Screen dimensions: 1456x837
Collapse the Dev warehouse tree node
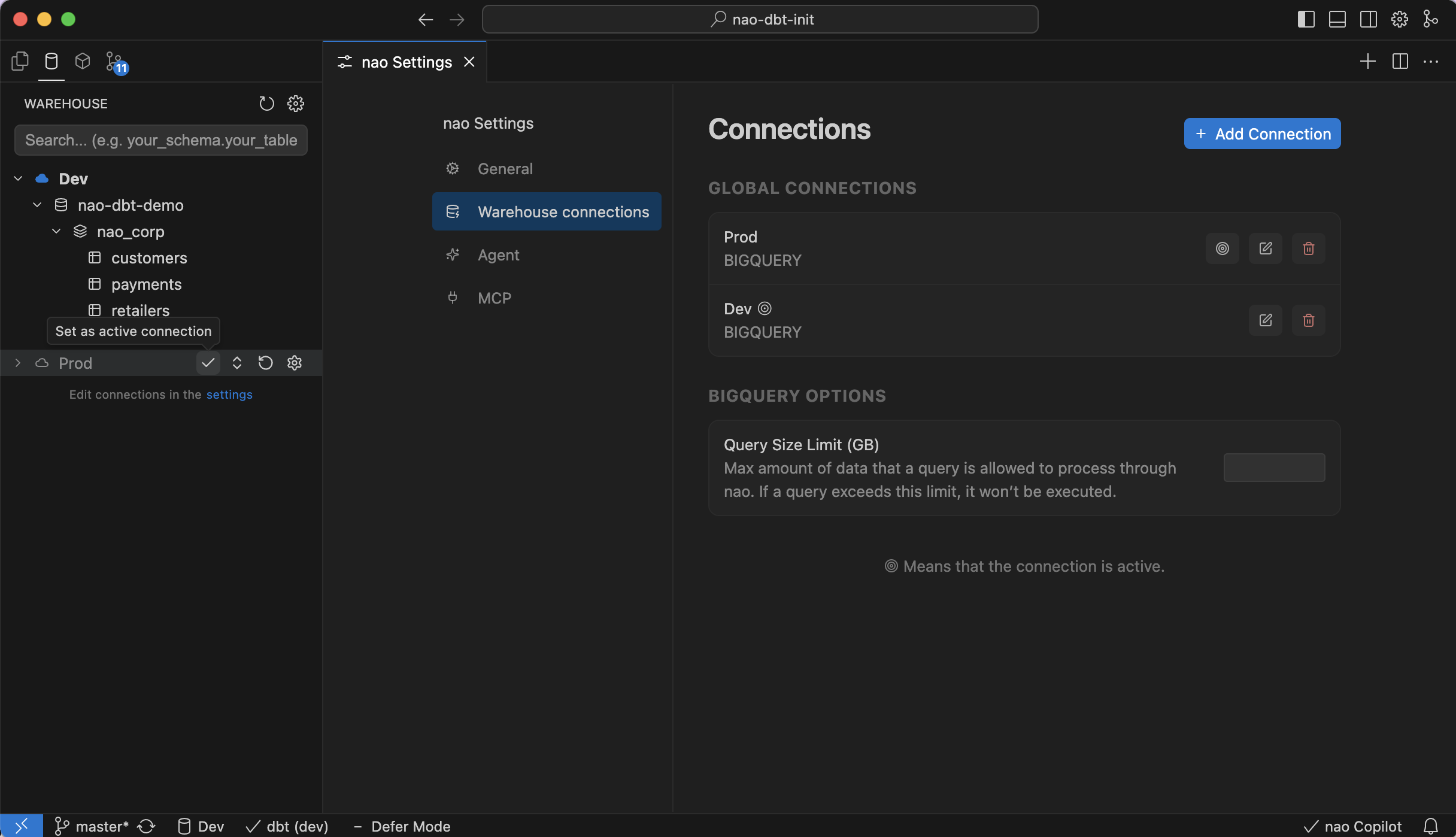(17, 178)
